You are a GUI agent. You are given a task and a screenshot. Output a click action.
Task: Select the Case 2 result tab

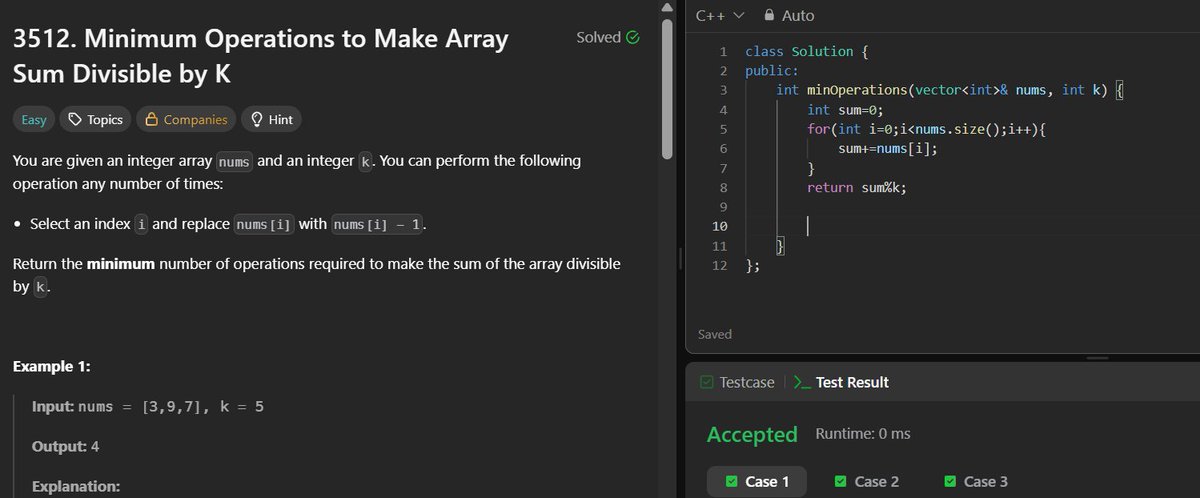(x=867, y=482)
